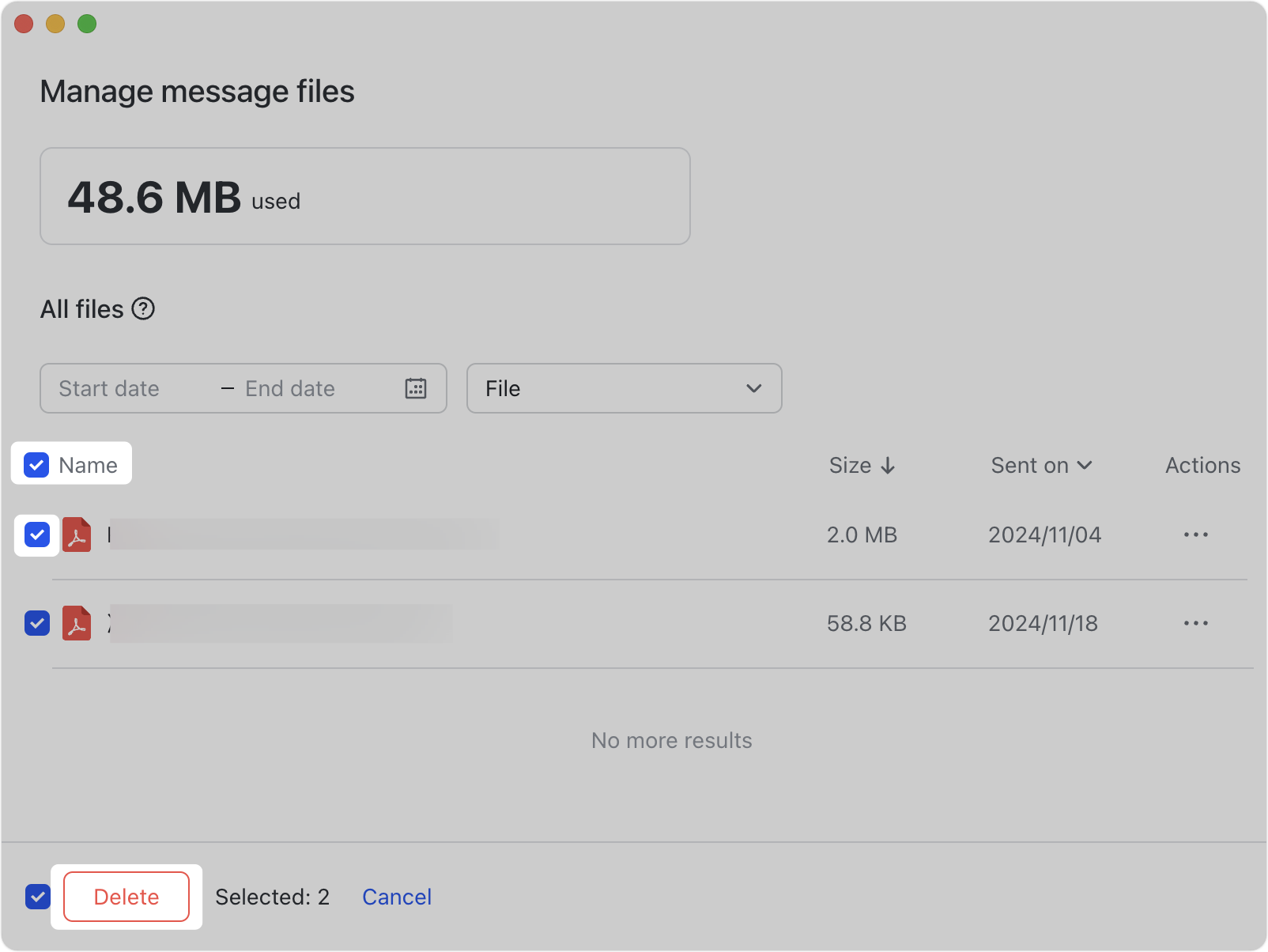This screenshot has height=952, width=1268.
Task: Open the File type dropdown
Action: pyautogui.click(x=625, y=388)
